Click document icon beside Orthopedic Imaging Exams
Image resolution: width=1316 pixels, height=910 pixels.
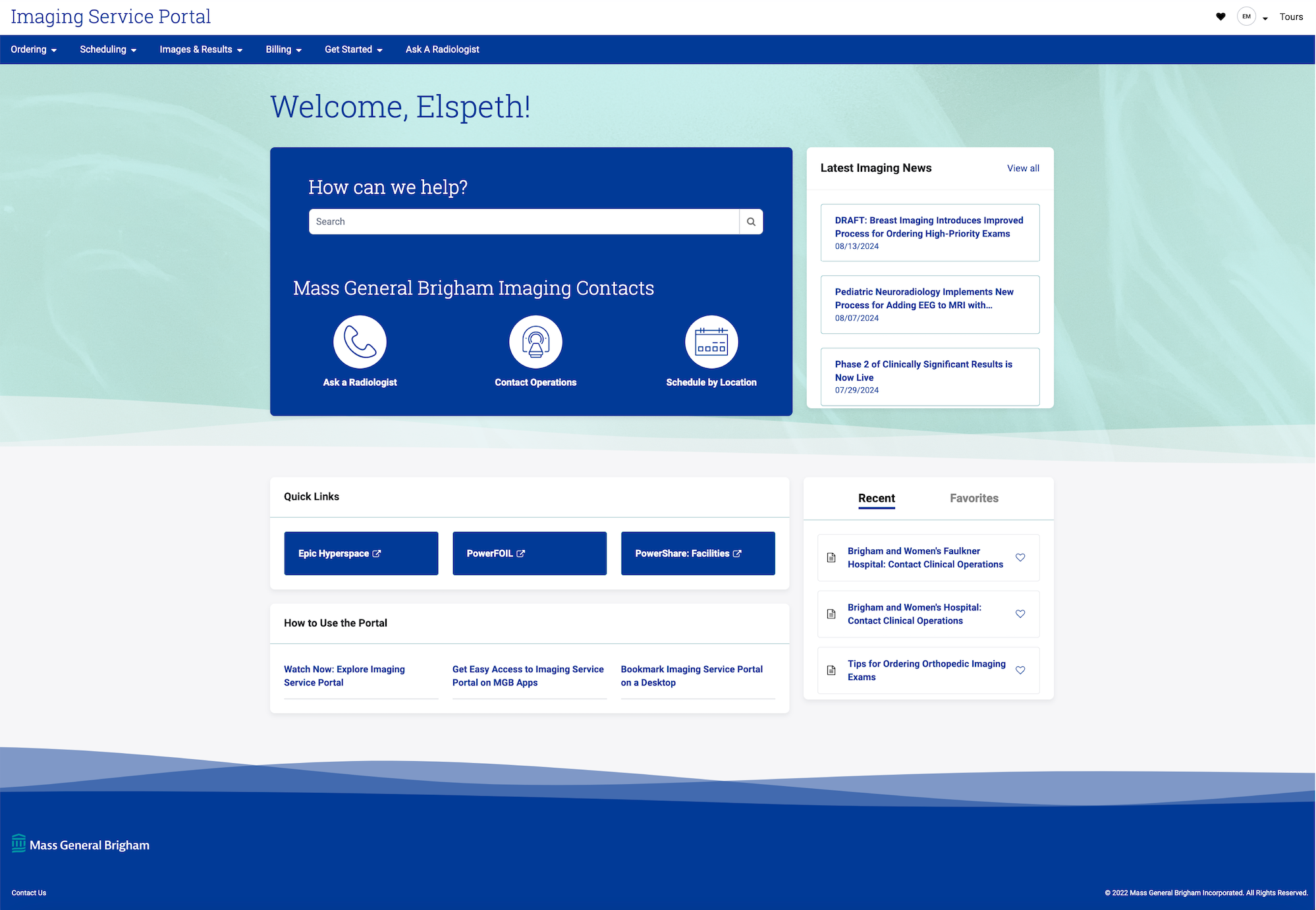tap(831, 670)
